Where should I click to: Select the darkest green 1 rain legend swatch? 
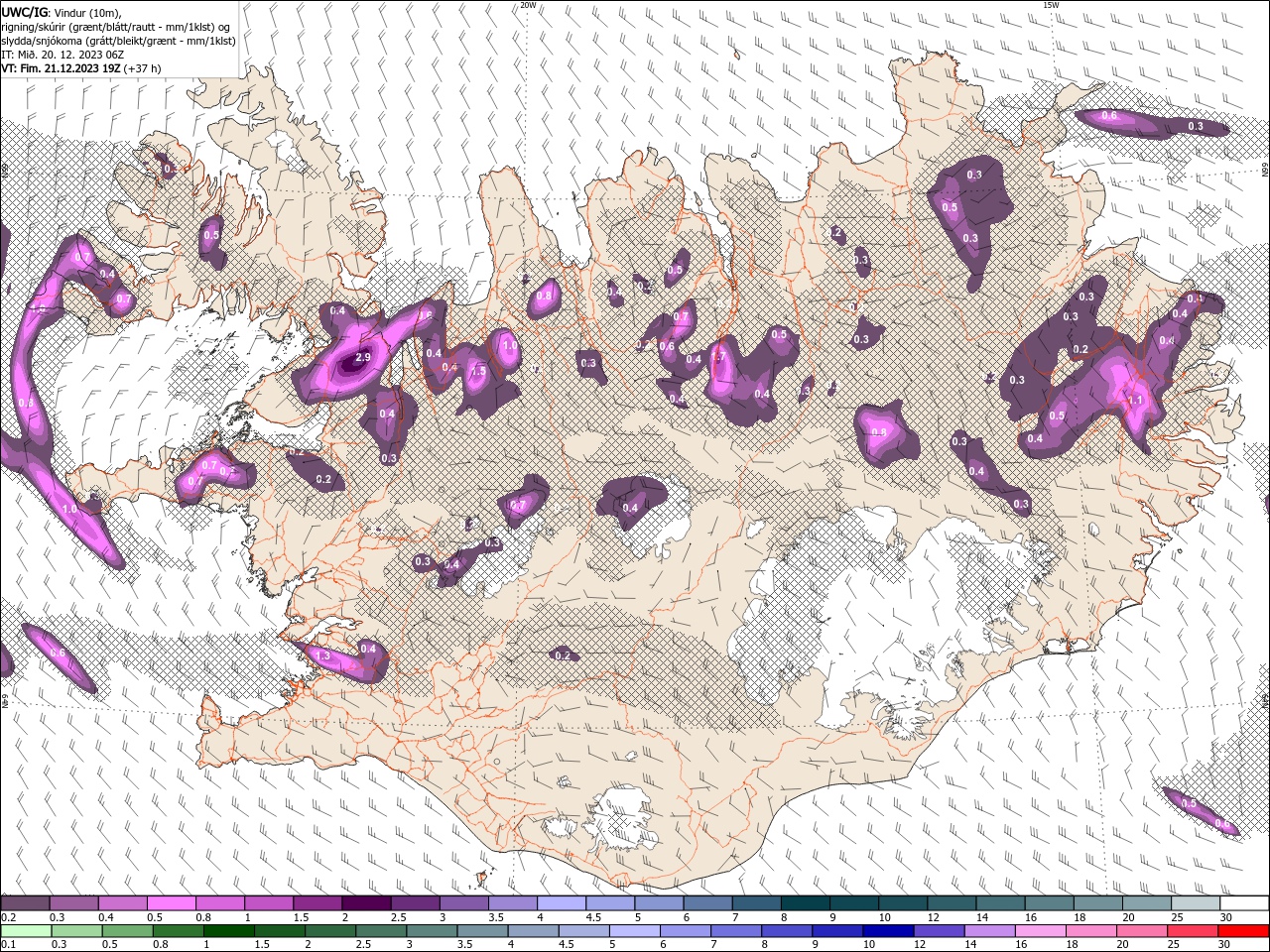tap(228, 930)
